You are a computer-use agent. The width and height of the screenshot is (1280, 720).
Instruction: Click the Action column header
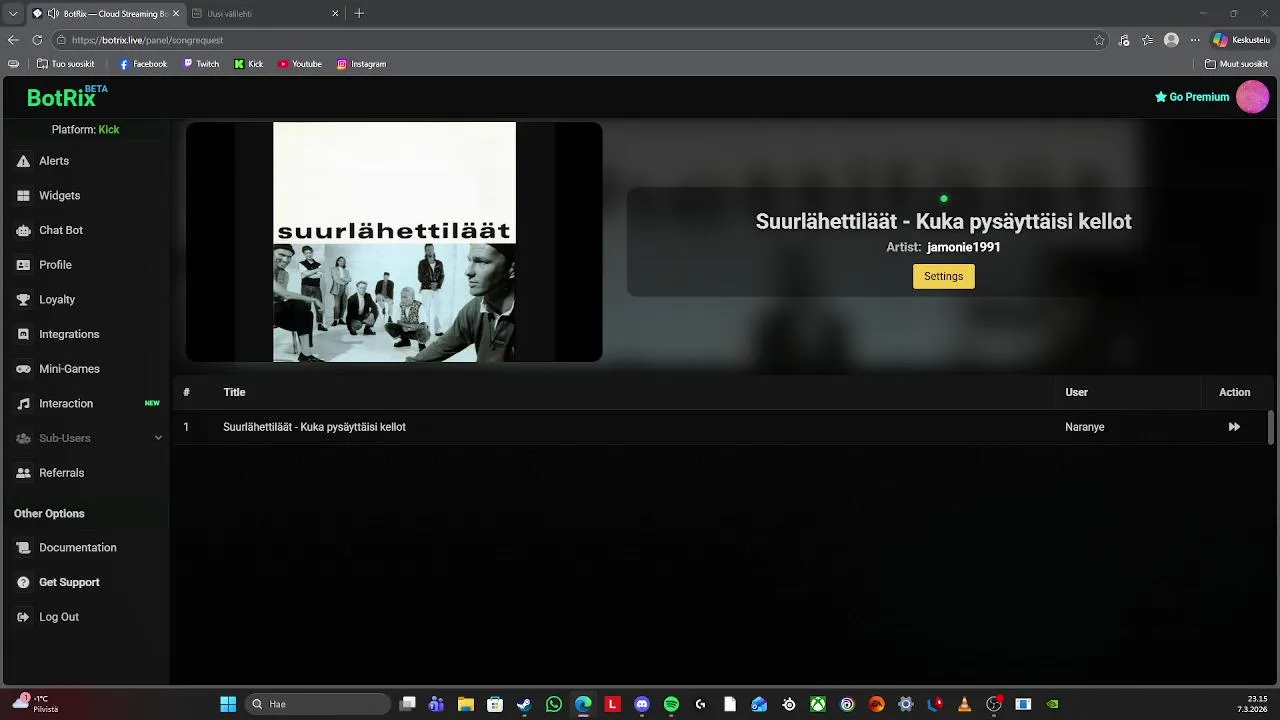pos(1234,393)
